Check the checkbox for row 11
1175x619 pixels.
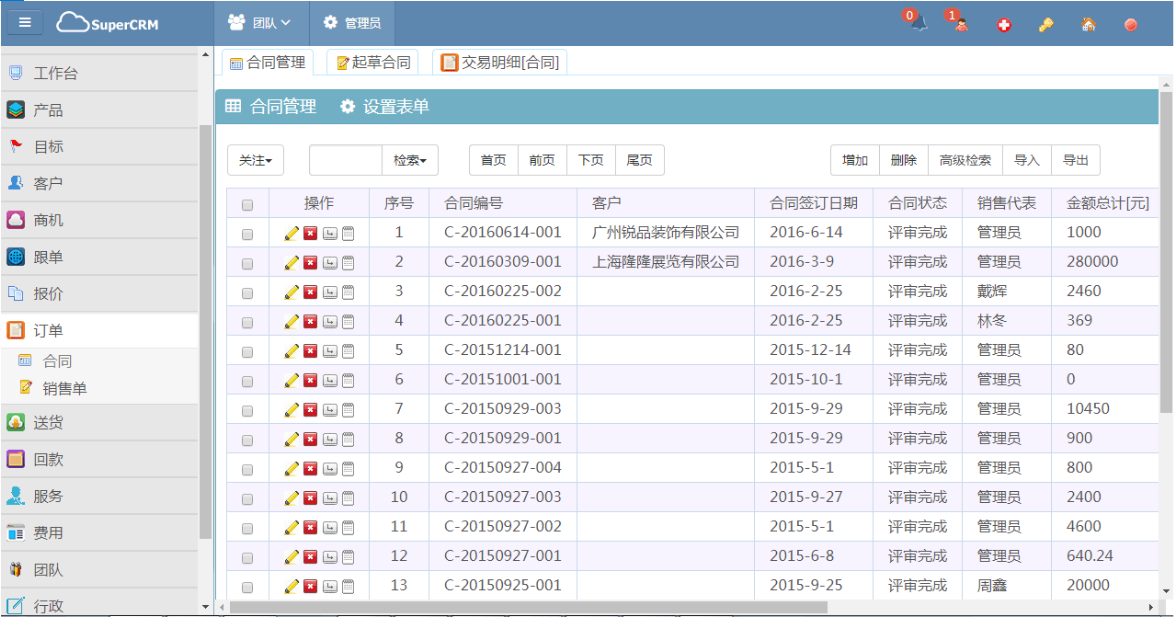(x=247, y=528)
